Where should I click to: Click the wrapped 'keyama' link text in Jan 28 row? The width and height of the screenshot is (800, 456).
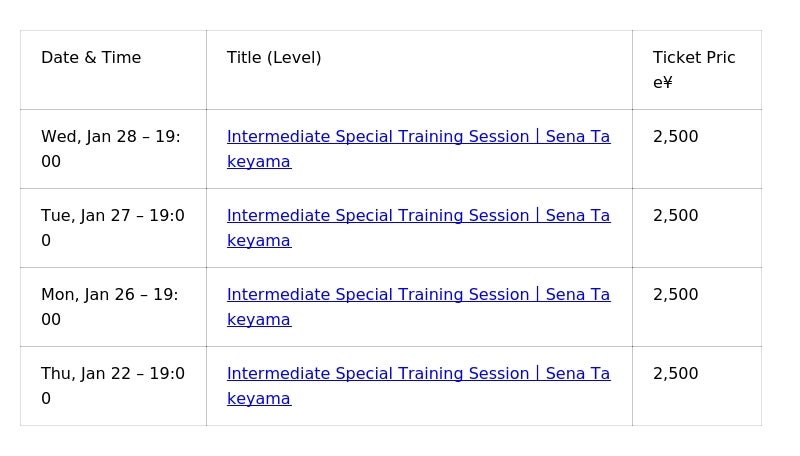coord(259,162)
